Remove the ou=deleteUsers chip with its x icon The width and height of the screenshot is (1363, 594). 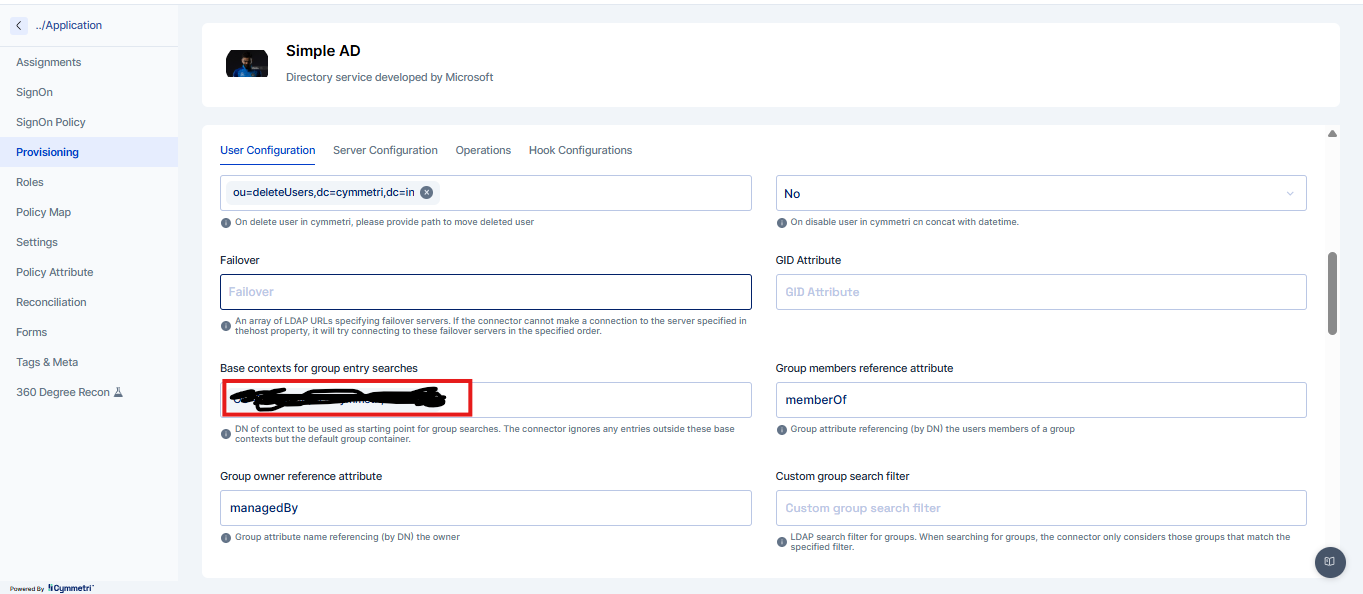426,193
